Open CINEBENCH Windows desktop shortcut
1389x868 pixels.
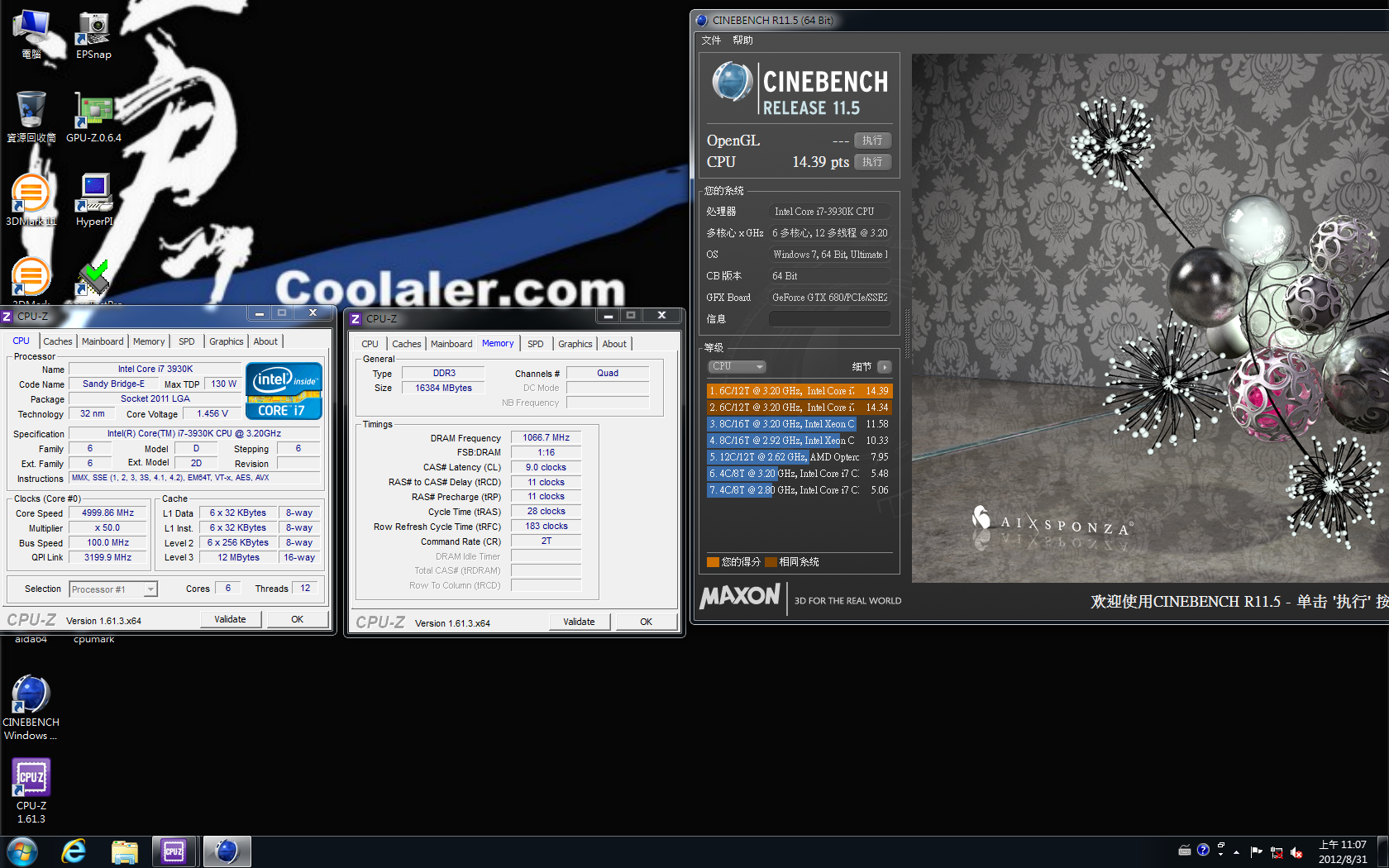31,707
